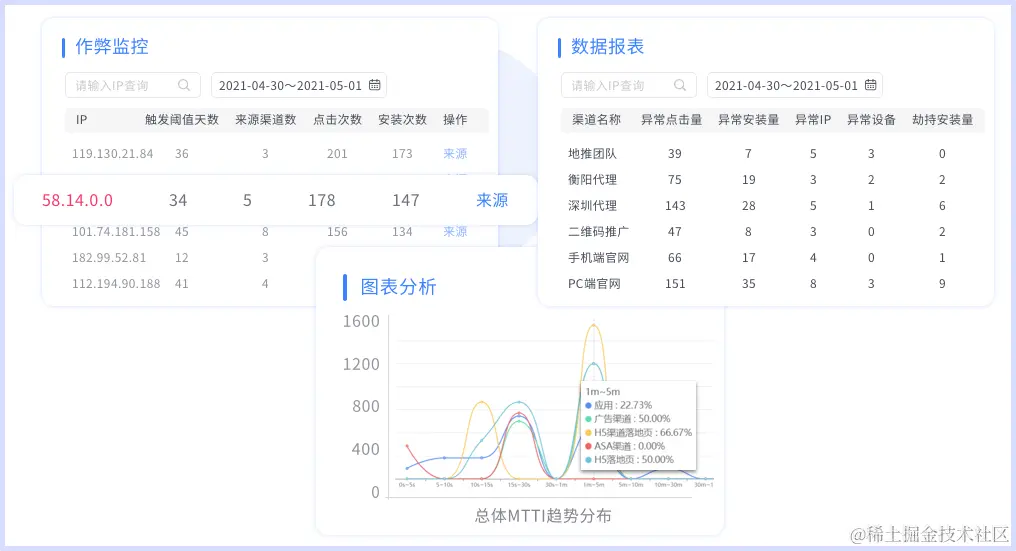Click 来源 link for IP 101.74.181.158
The image size is (1016, 551).
point(455,231)
